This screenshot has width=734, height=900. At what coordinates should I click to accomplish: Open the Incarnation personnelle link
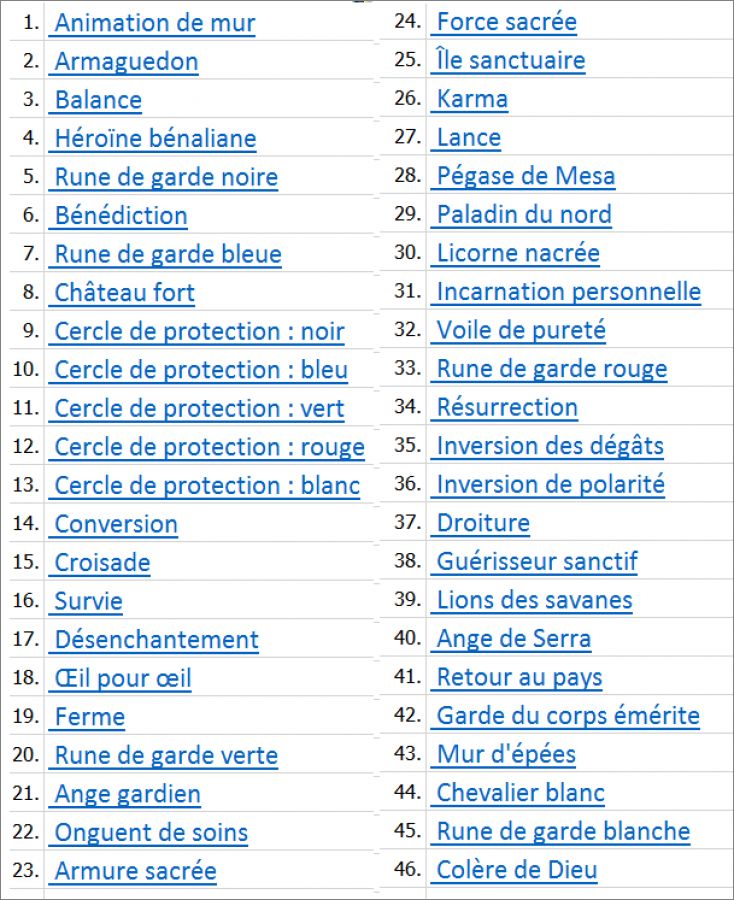click(x=568, y=293)
